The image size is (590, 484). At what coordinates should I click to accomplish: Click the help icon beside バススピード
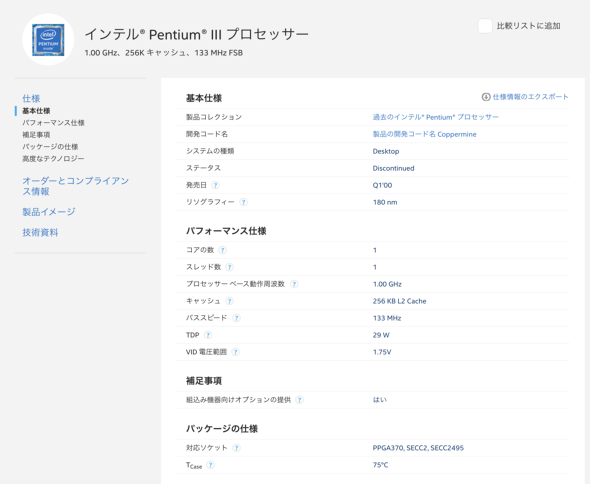coord(236,318)
